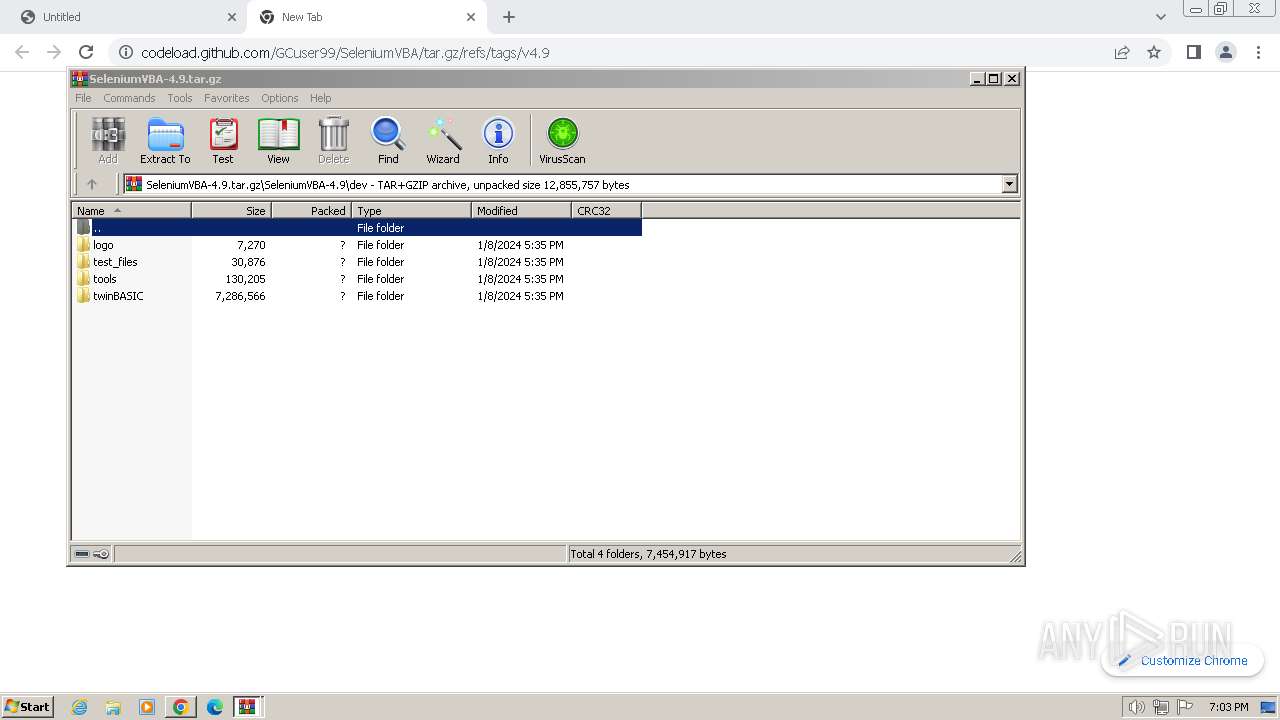Click the logo folder icon
Screen dimensions: 1280x720
[84, 245]
